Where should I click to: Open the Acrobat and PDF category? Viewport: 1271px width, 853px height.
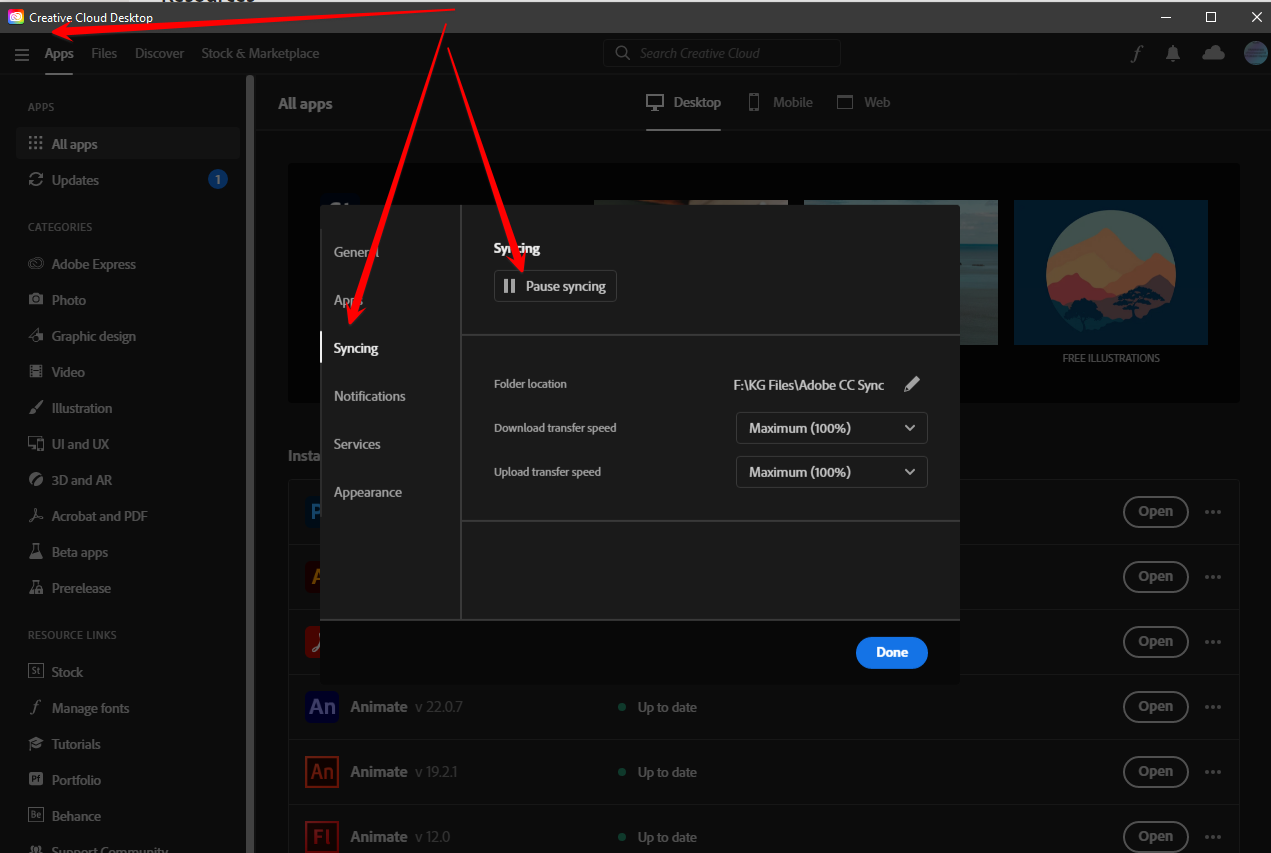[34, 515]
